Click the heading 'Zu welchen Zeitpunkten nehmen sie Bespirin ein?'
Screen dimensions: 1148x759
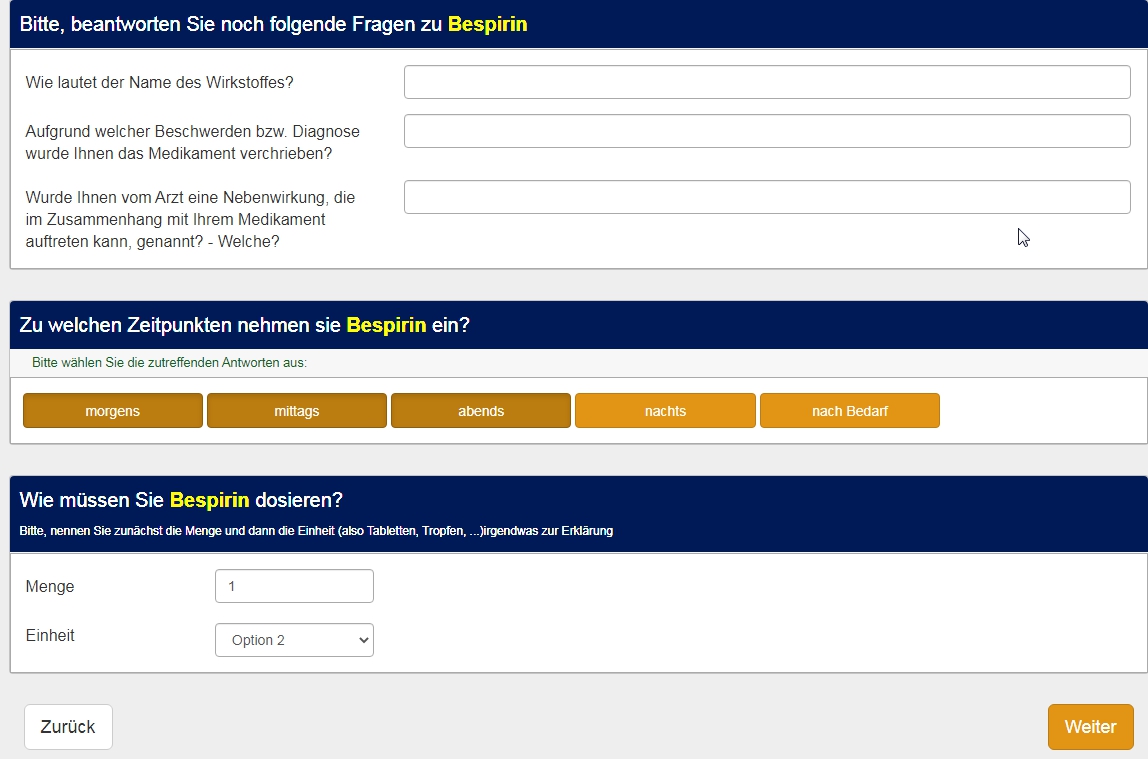pos(245,325)
